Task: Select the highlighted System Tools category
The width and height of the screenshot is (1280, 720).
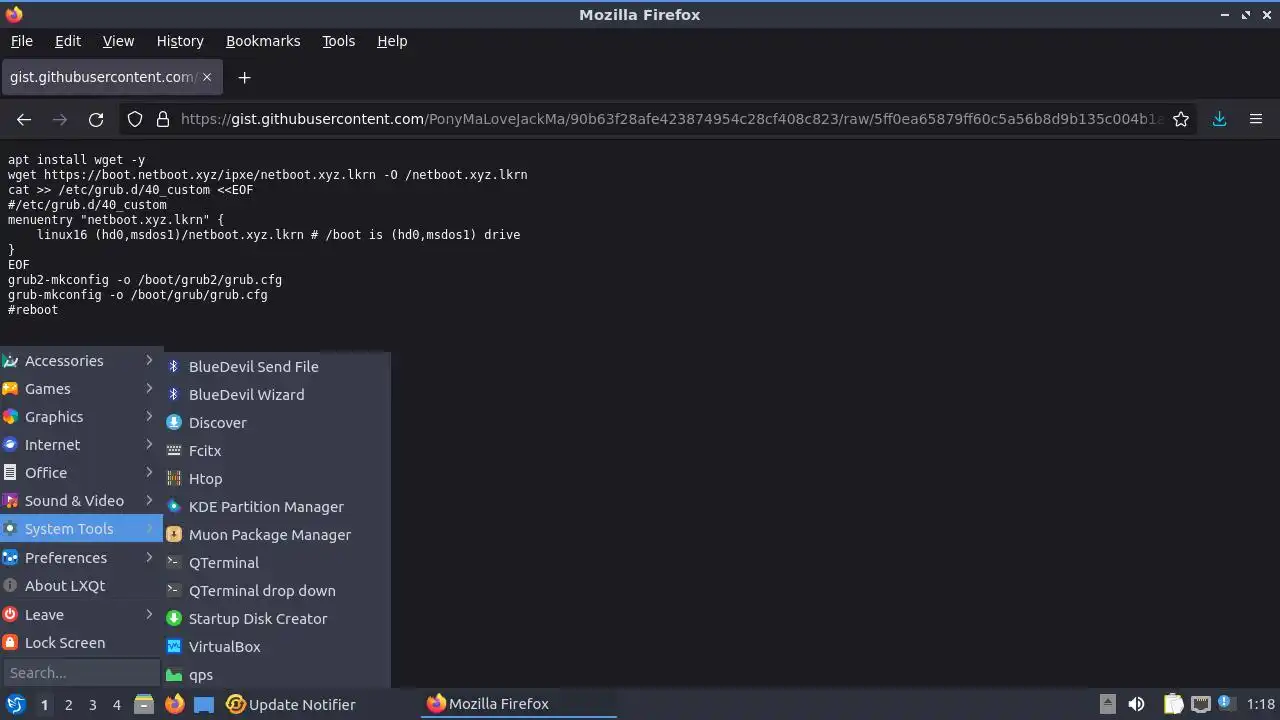Action: click(x=81, y=529)
